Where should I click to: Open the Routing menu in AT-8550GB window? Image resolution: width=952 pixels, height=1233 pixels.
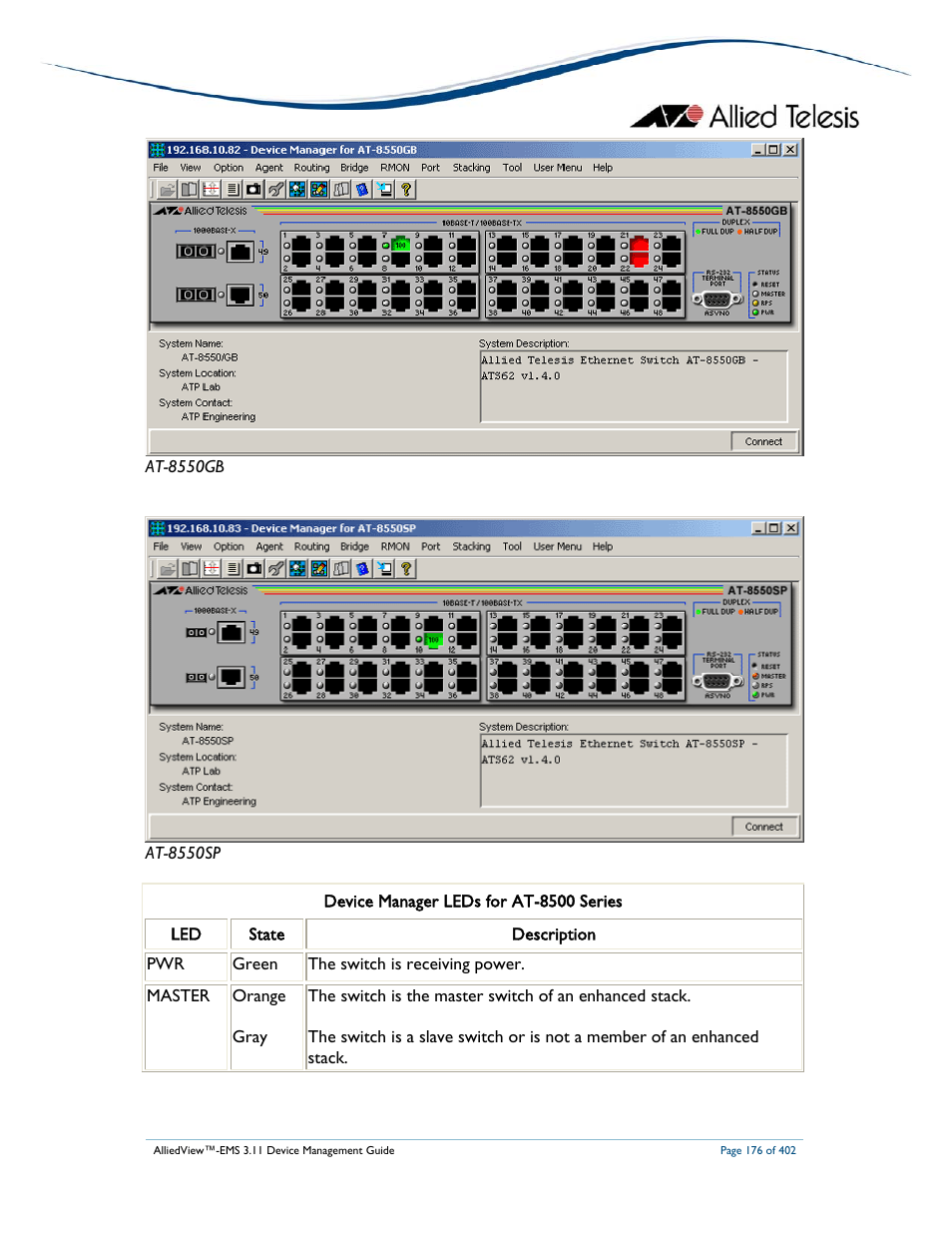coord(311,168)
